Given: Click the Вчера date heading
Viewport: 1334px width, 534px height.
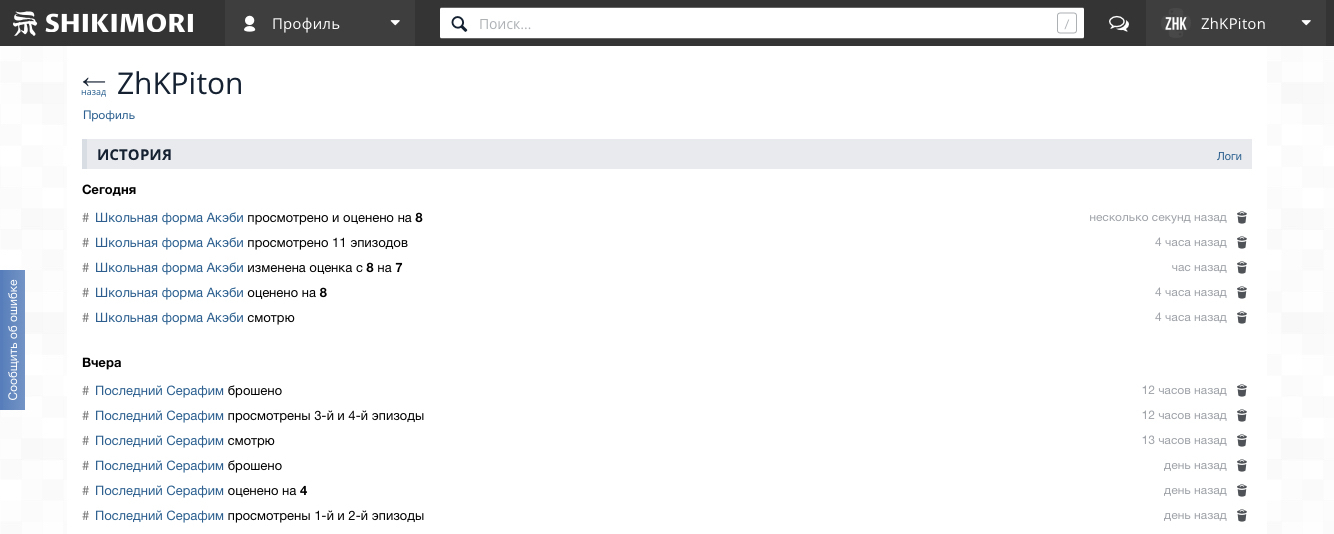Looking at the screenshot, I should [x=102, y=362].
